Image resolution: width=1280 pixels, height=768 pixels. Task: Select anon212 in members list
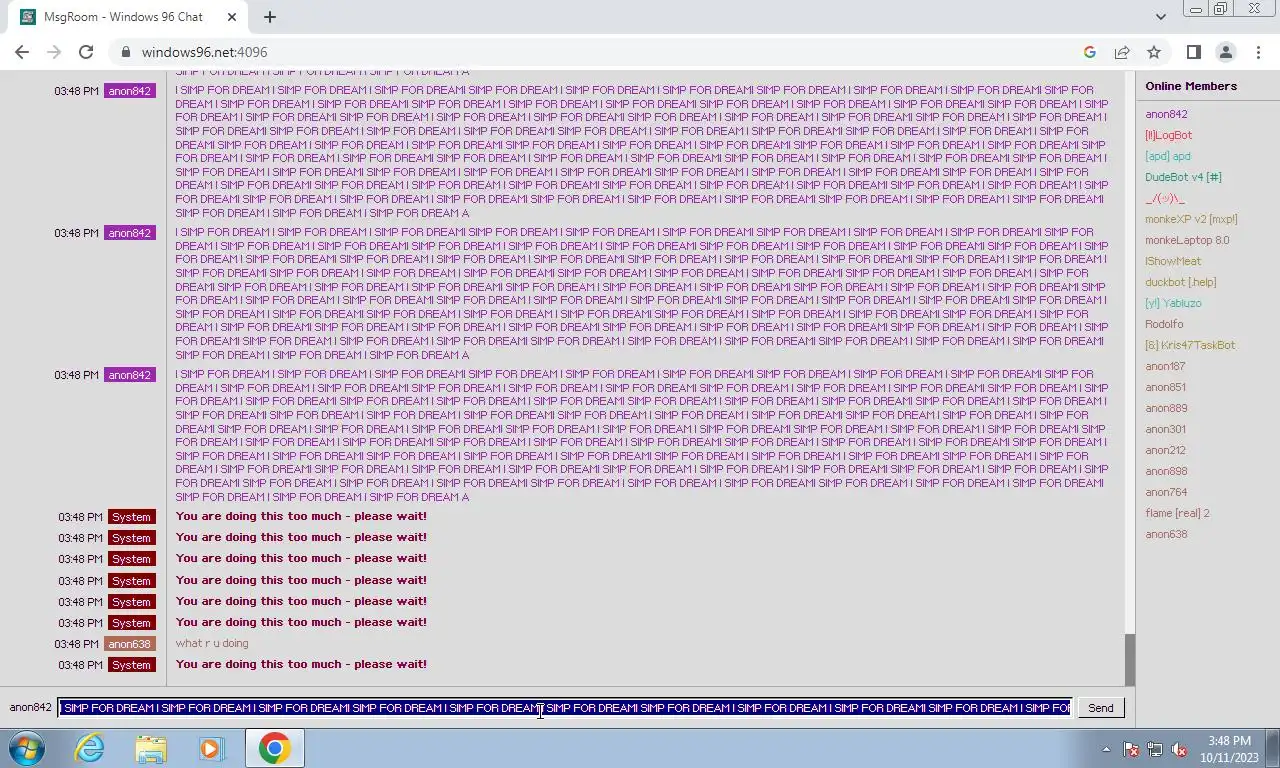coord(1165,450)
